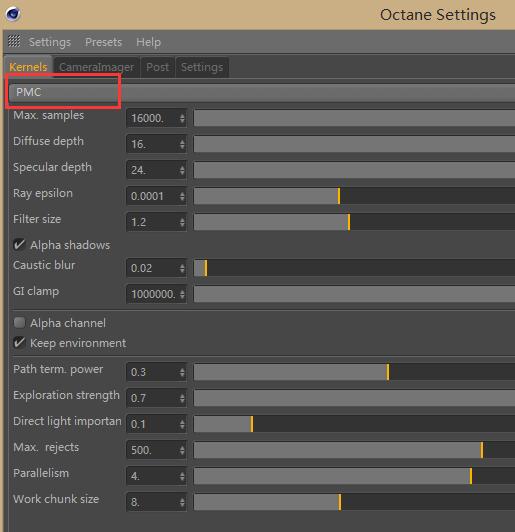Click the Max. samples slider bar

coord(354,118)
